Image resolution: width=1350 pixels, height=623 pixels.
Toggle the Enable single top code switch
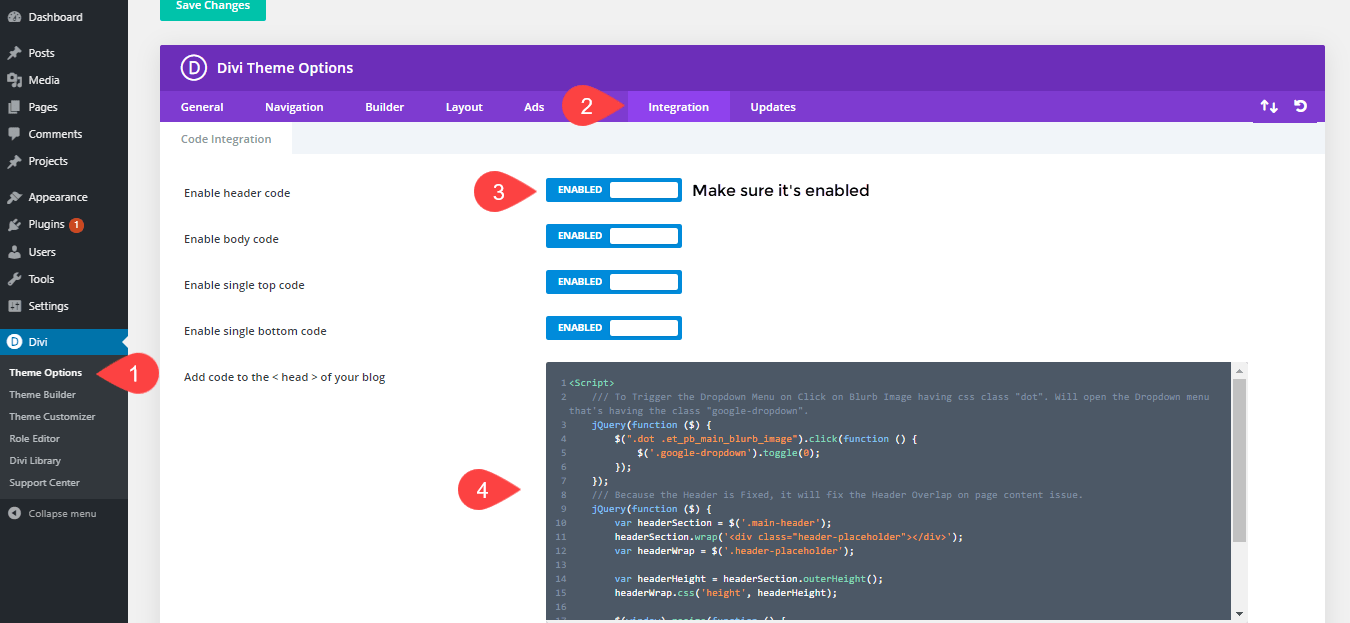[614, 282]
